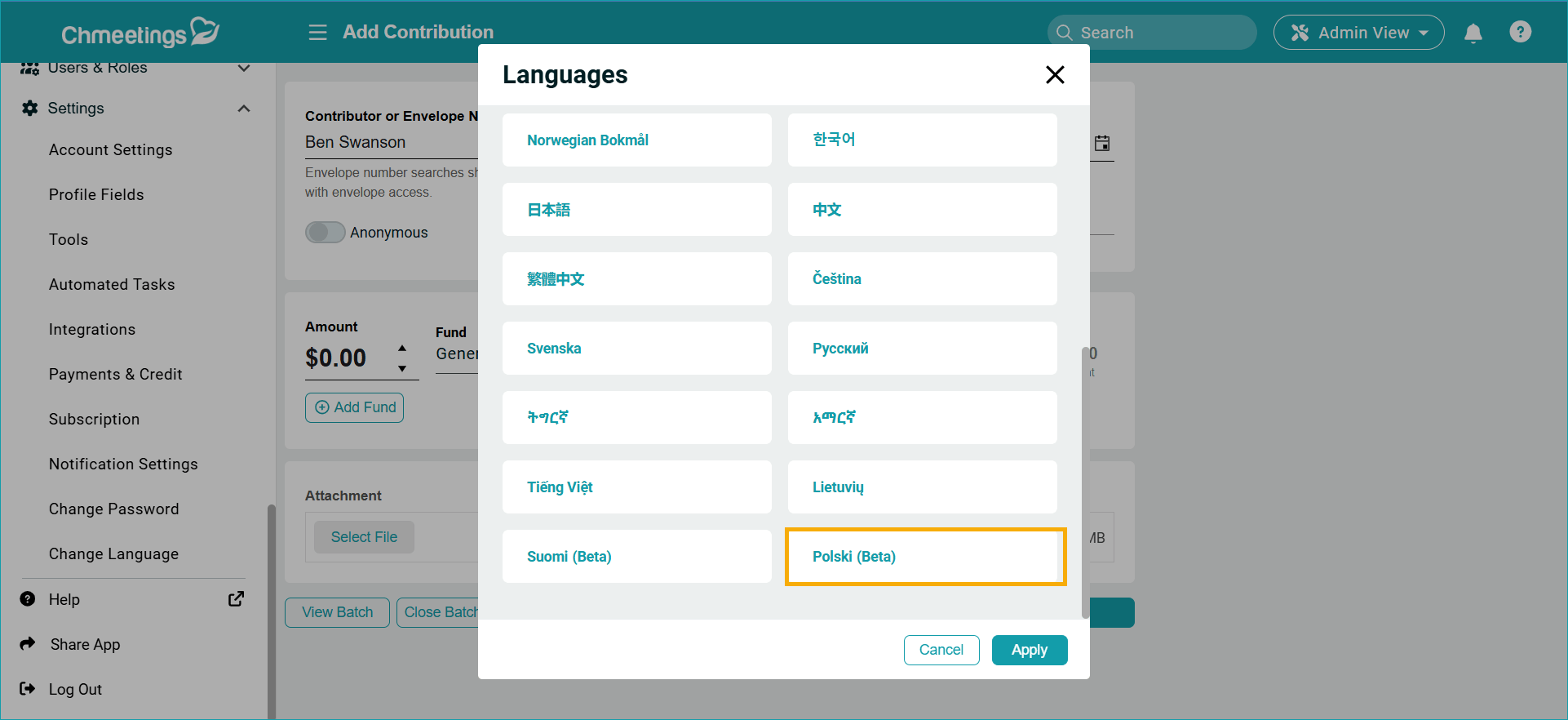Screen dimensions: 1568x720
Task: Expand the Users & Roles chevron
Action: coord(244,68)
